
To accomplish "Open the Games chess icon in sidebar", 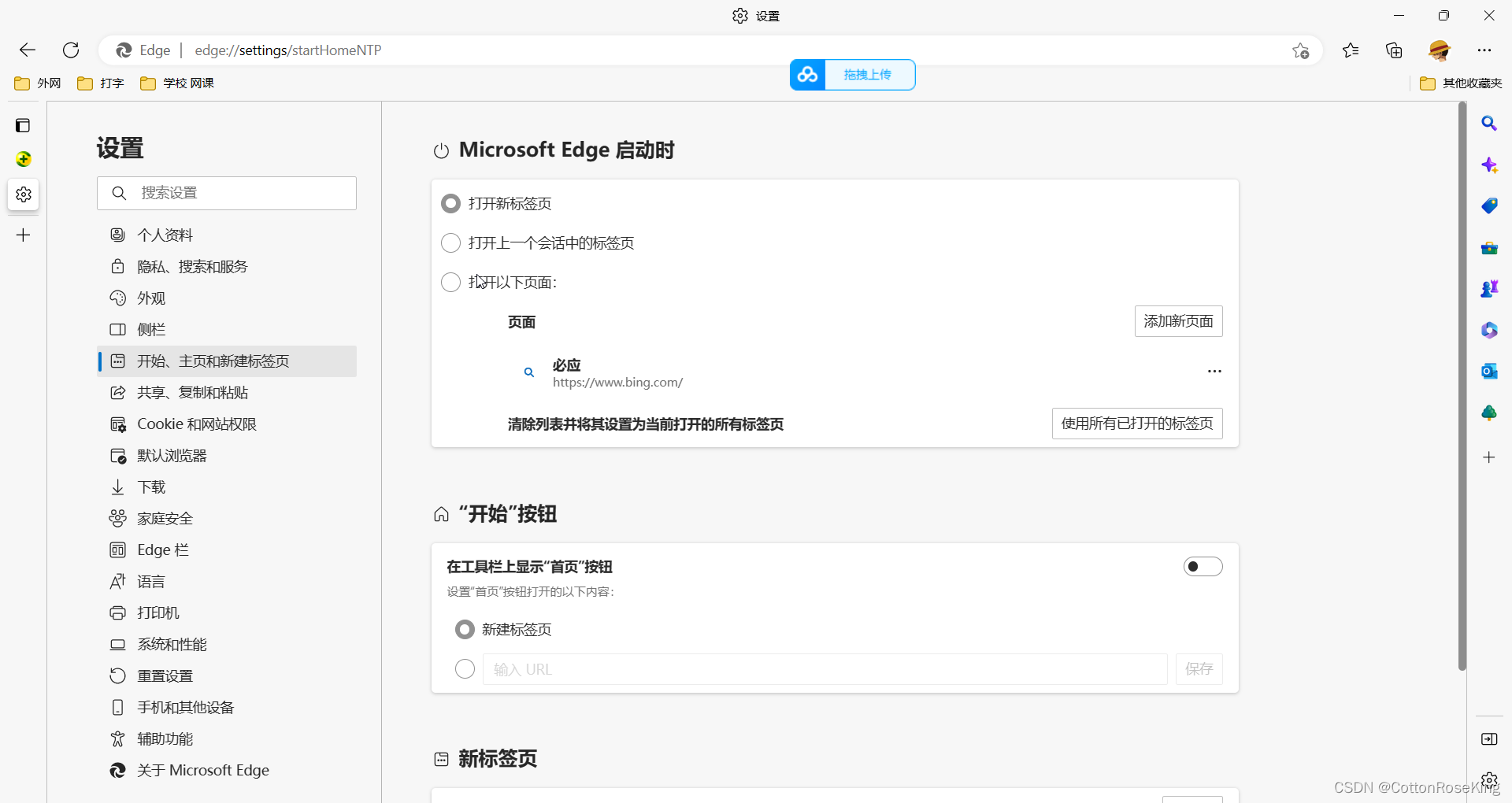I will pos(1489,289).
